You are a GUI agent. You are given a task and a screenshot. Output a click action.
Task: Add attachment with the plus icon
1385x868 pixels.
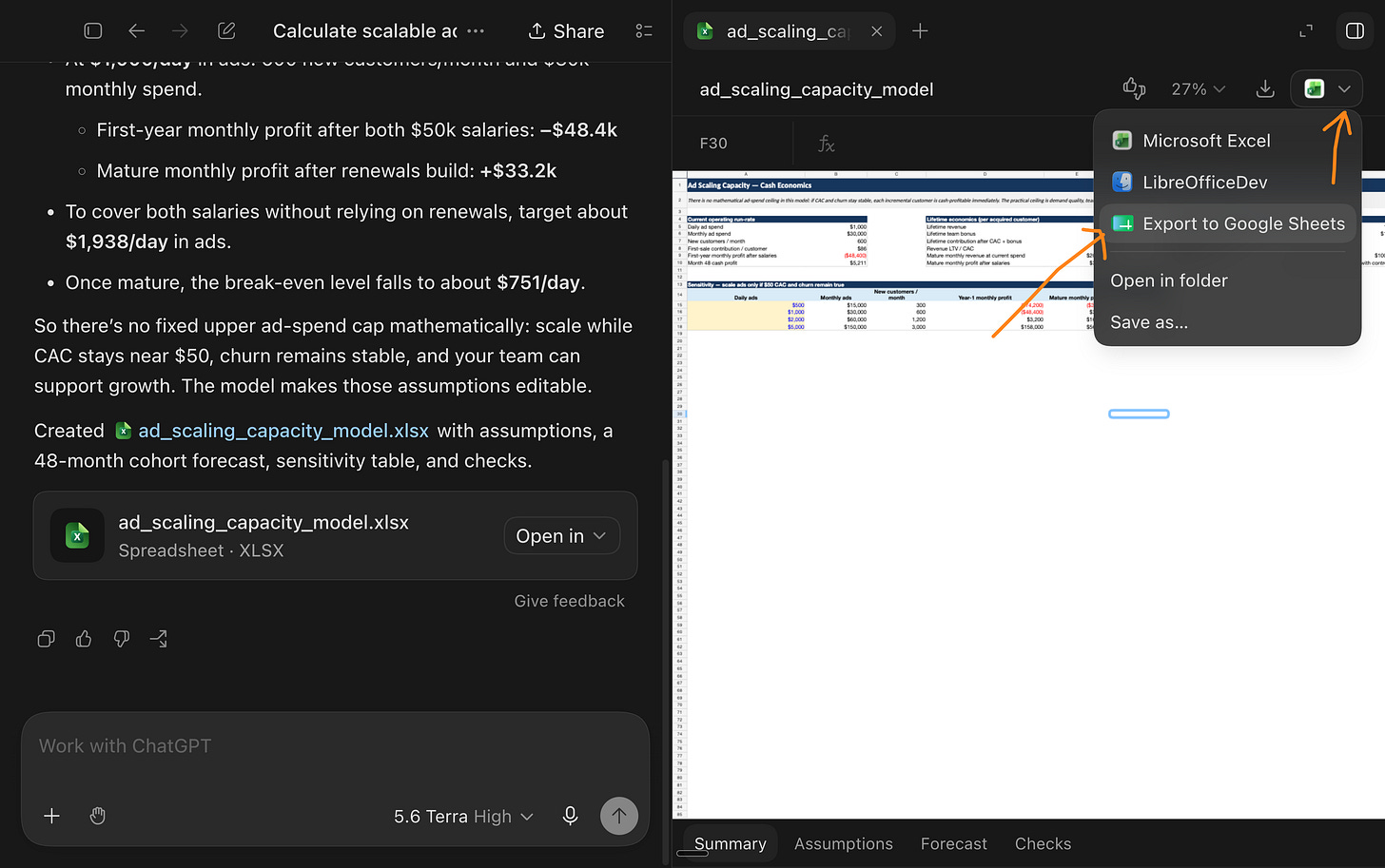[x=52, y=816]
